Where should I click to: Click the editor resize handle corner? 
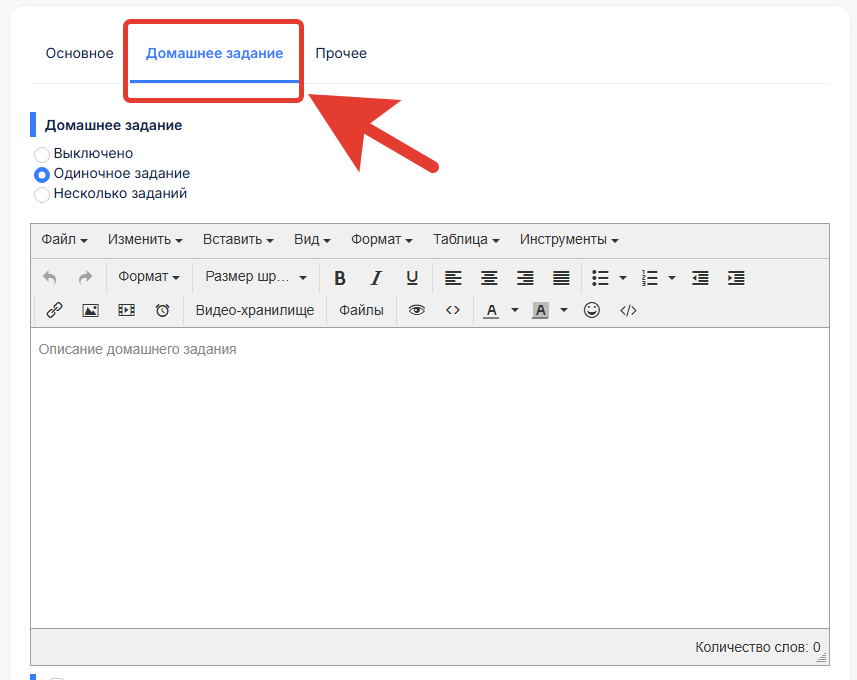tap(821, 658)
